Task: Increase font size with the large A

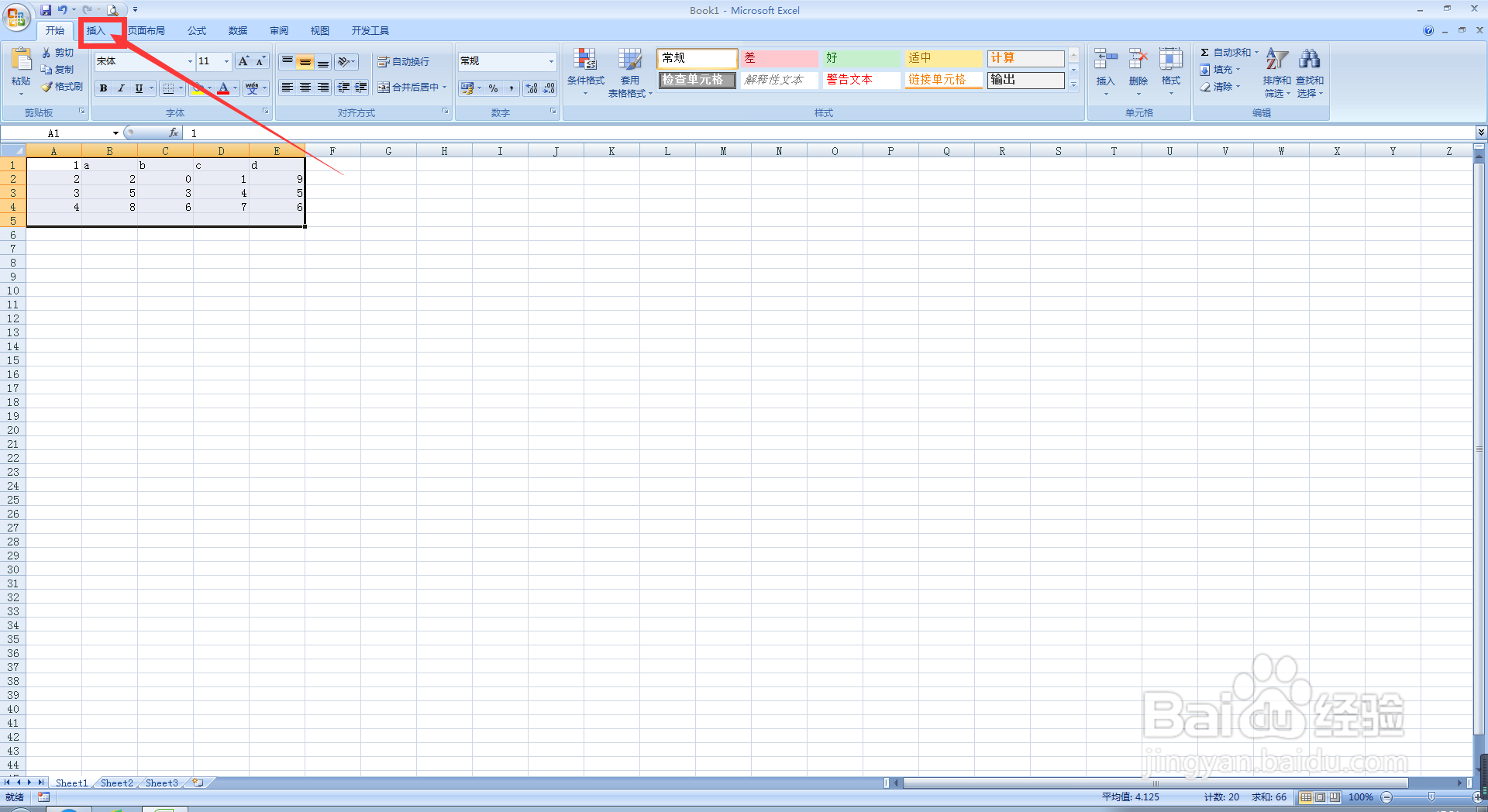Action: pyautogui.click(x=243, y=61)
